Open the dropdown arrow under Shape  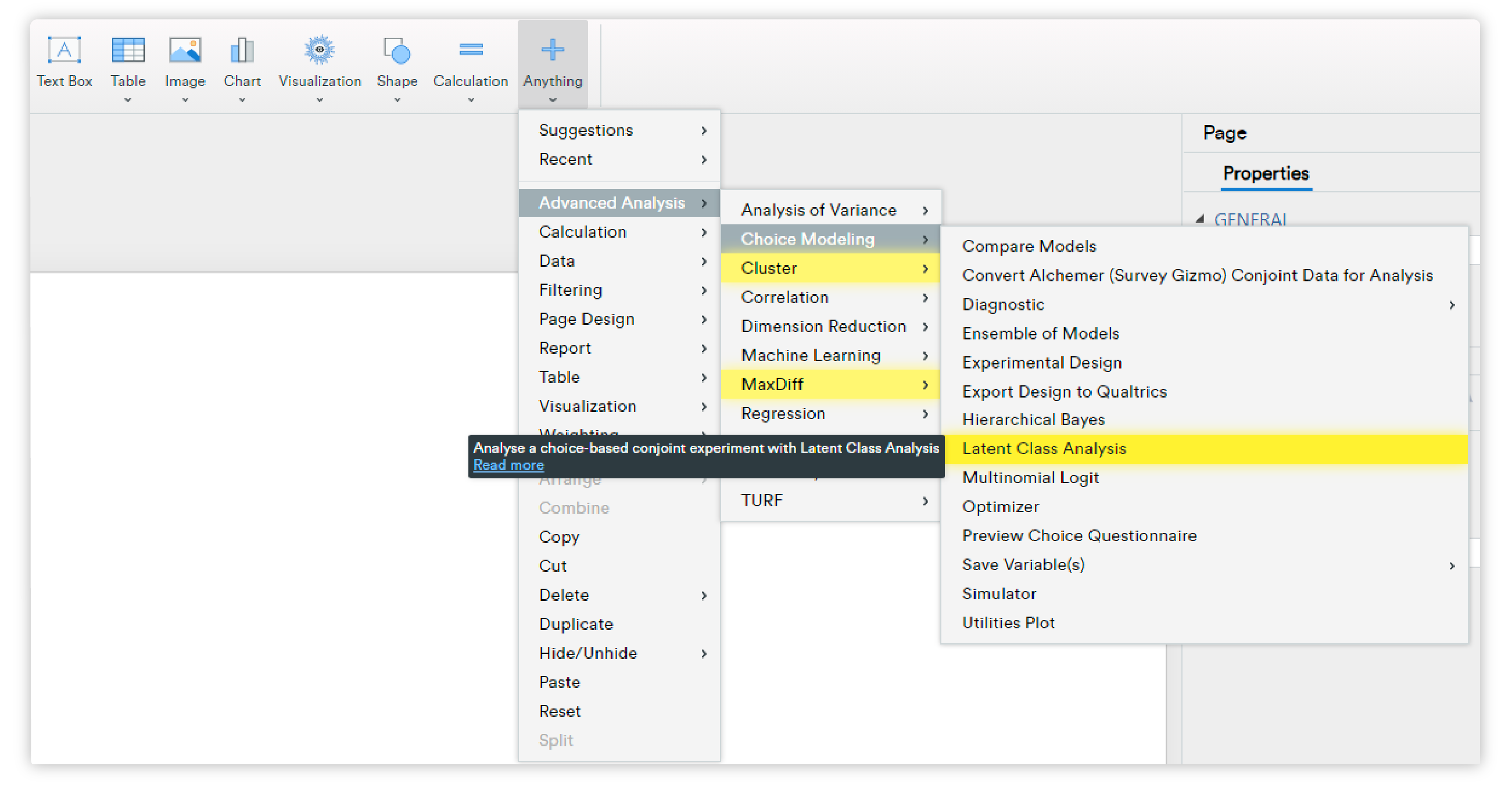point(397,101)
